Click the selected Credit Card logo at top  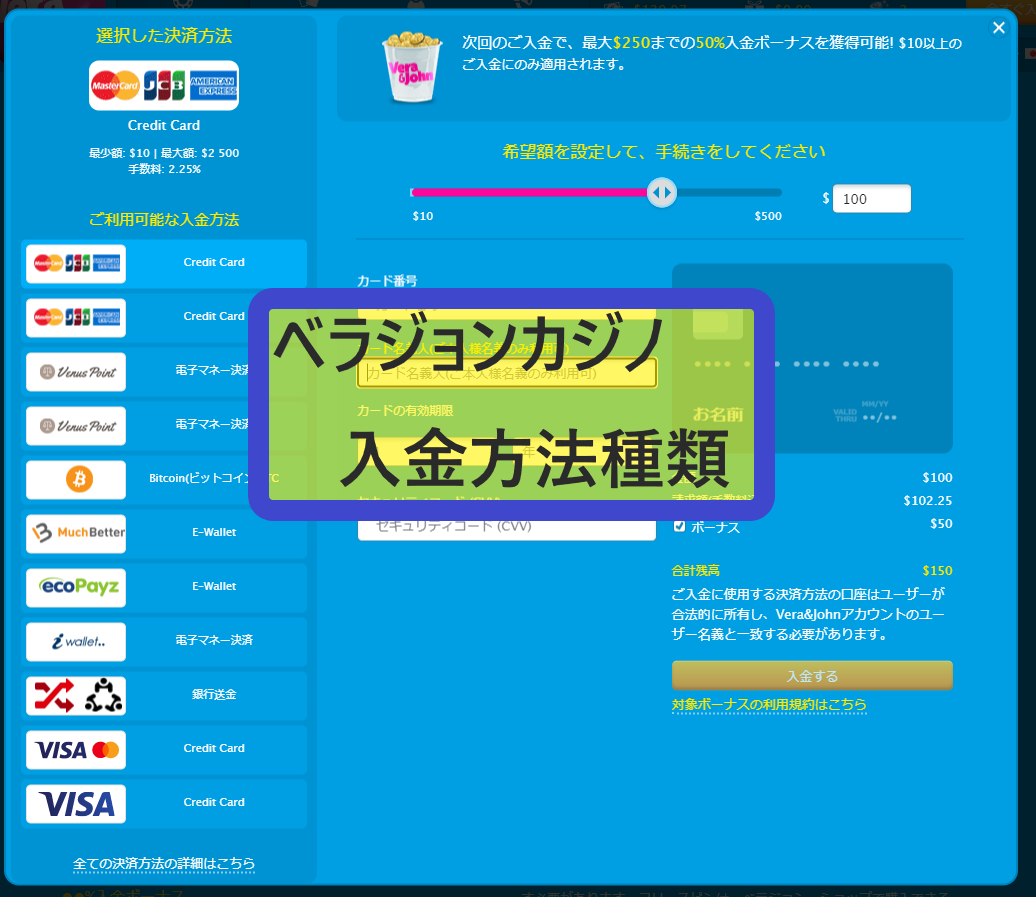164,86
